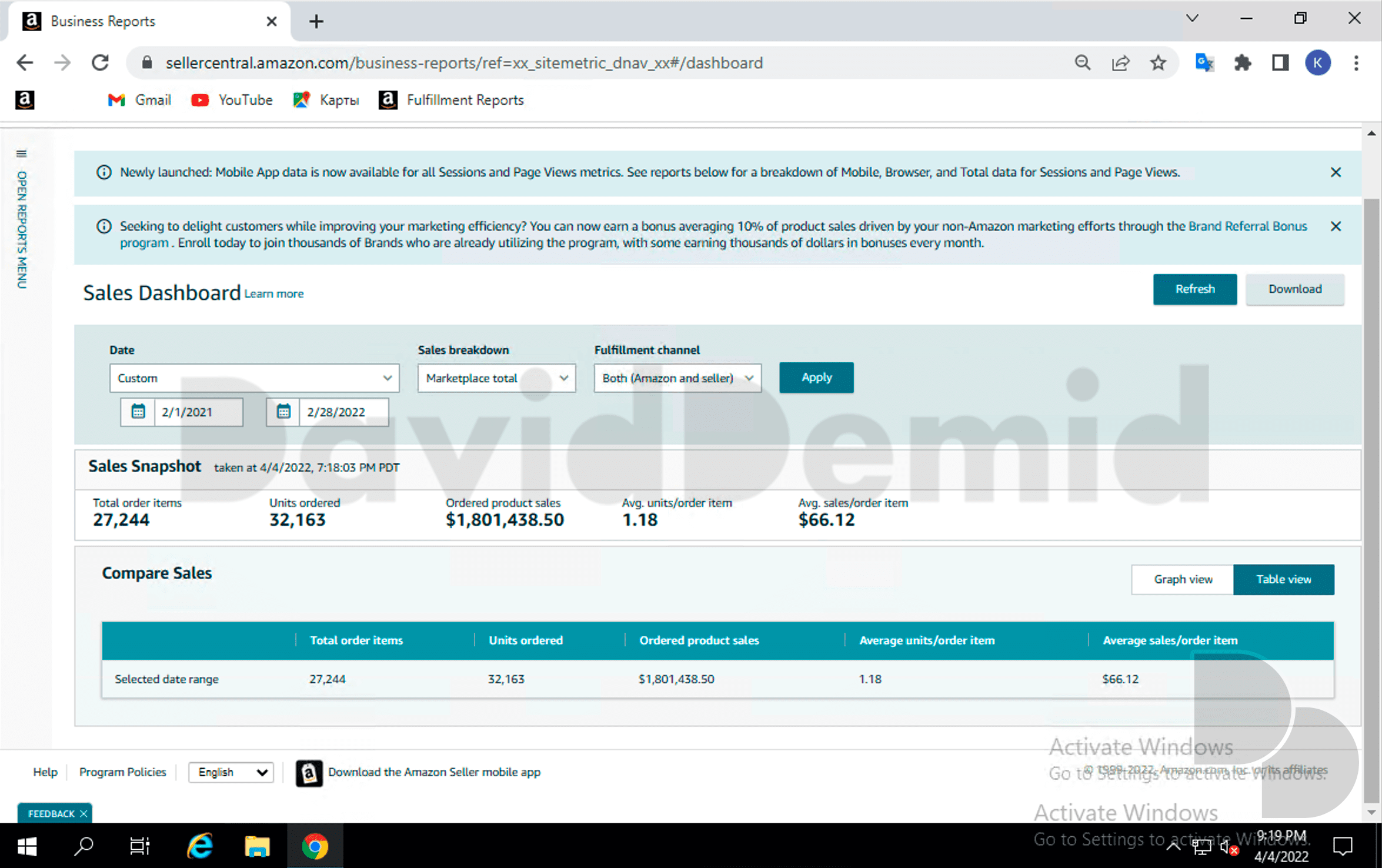Expand the Sales breakdown dropdown

(496, 378)
